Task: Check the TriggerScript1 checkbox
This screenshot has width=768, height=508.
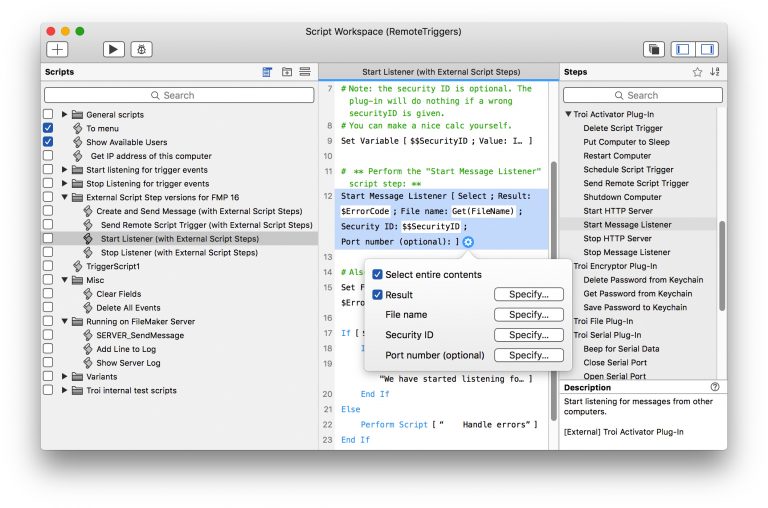Action: tap(48, 266)
